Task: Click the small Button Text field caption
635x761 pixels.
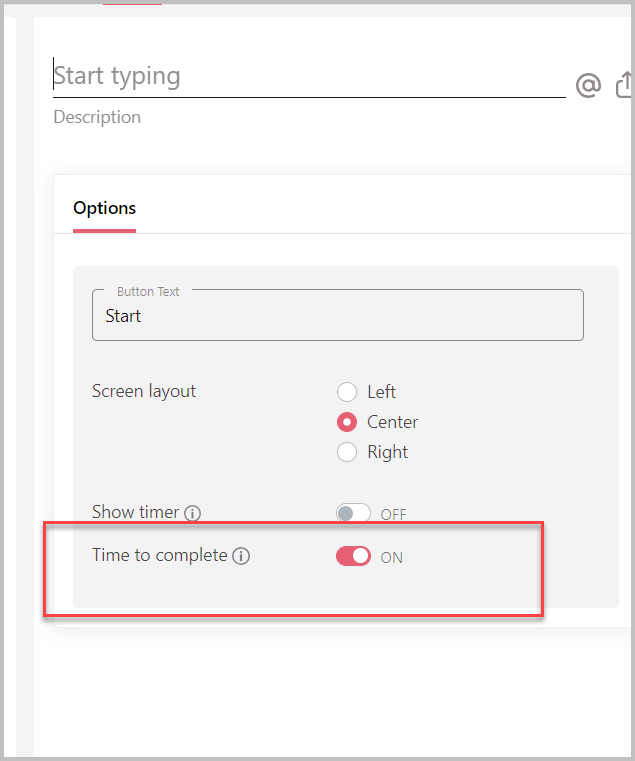Action: pos(148,291)
